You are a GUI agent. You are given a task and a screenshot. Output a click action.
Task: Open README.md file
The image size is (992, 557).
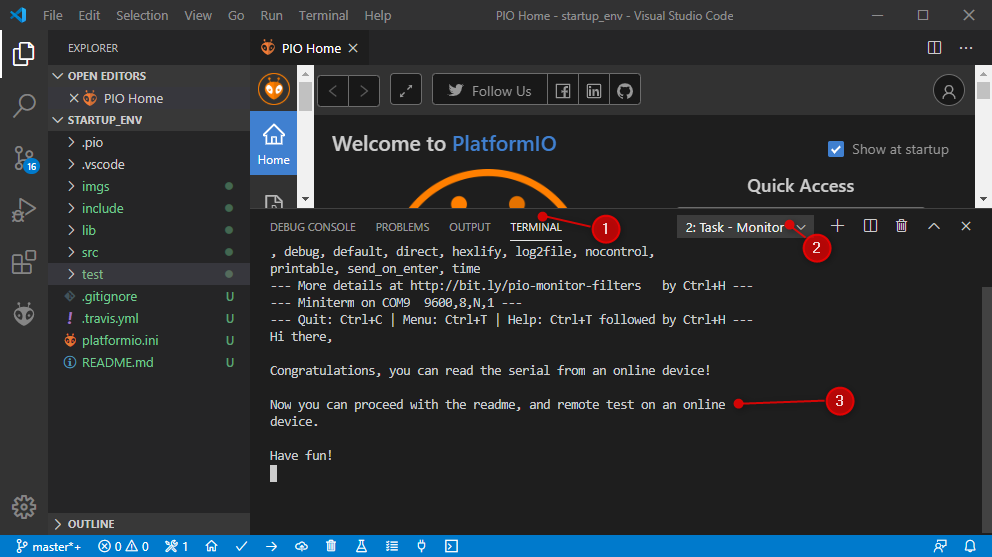[149, 363]
